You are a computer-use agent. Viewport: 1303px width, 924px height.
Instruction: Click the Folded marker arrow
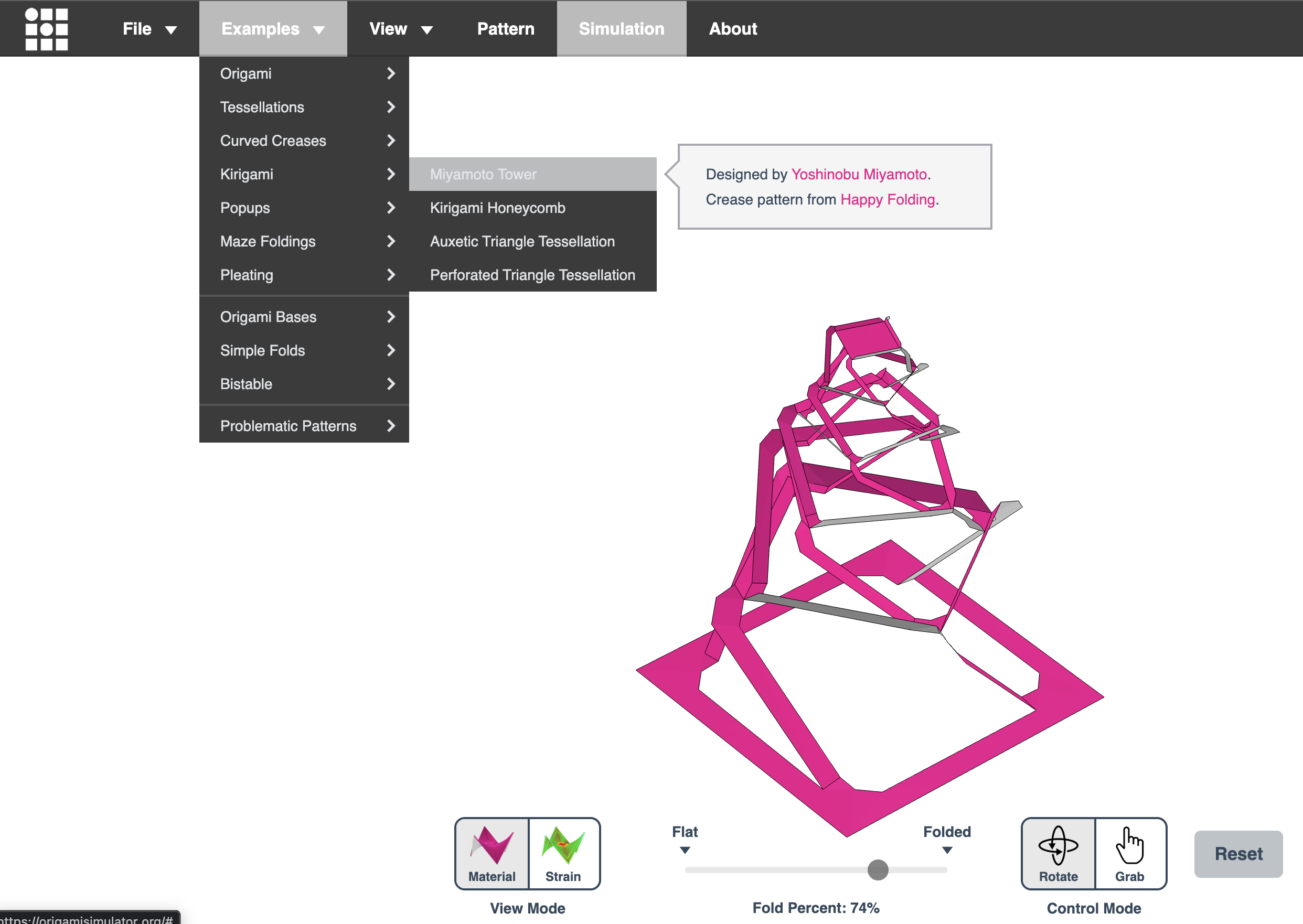(x=947, y=850)
